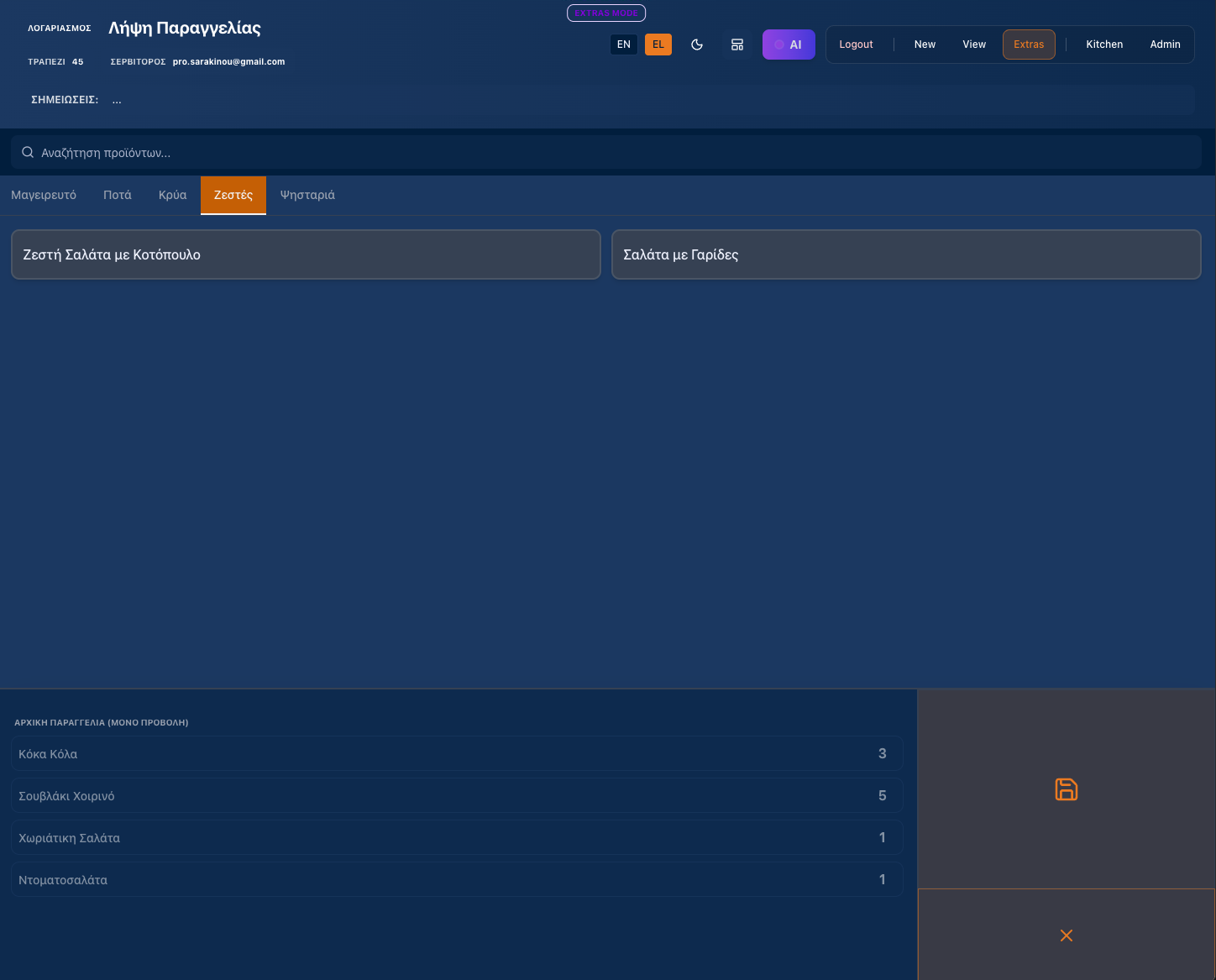
Task: Click the Logout button
Action: (x=857, y=45)
